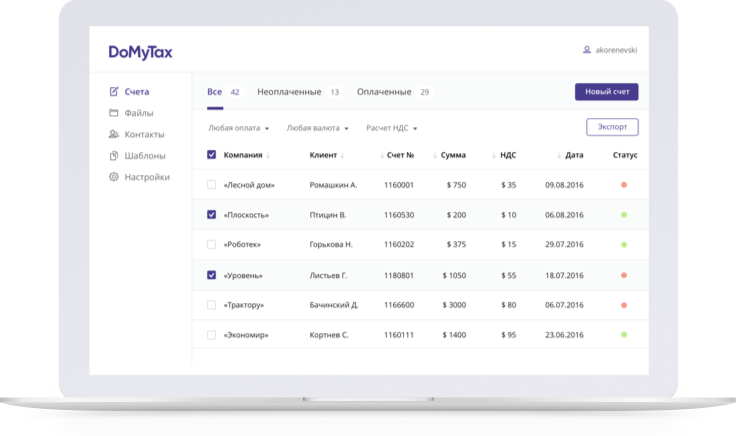Click the Контакты people icon

tap(114, 134)
